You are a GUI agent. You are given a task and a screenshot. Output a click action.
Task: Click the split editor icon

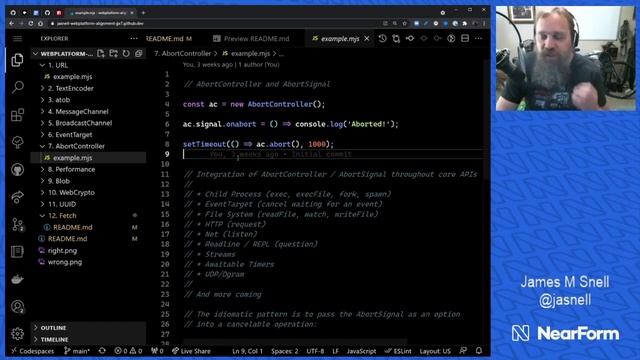point(465,38)
